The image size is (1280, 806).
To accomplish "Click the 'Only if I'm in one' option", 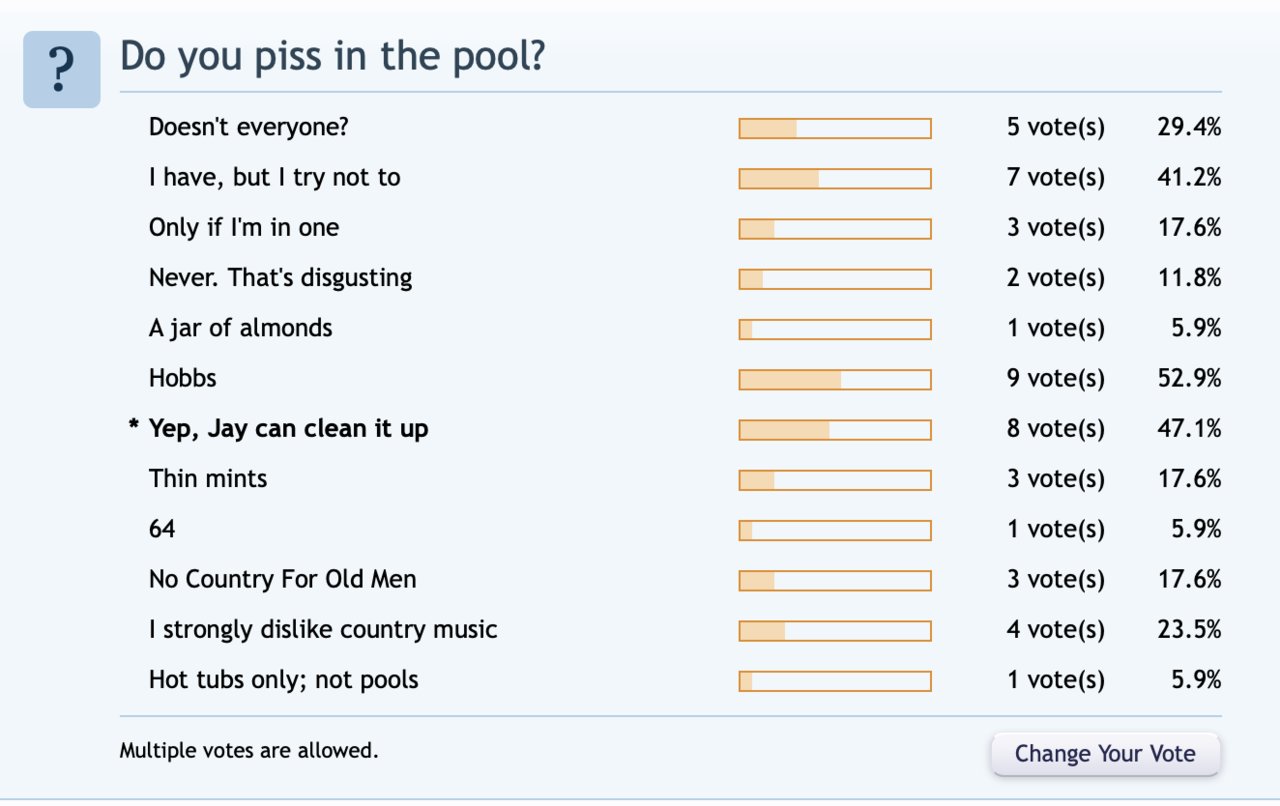I will tap(244, 228).
